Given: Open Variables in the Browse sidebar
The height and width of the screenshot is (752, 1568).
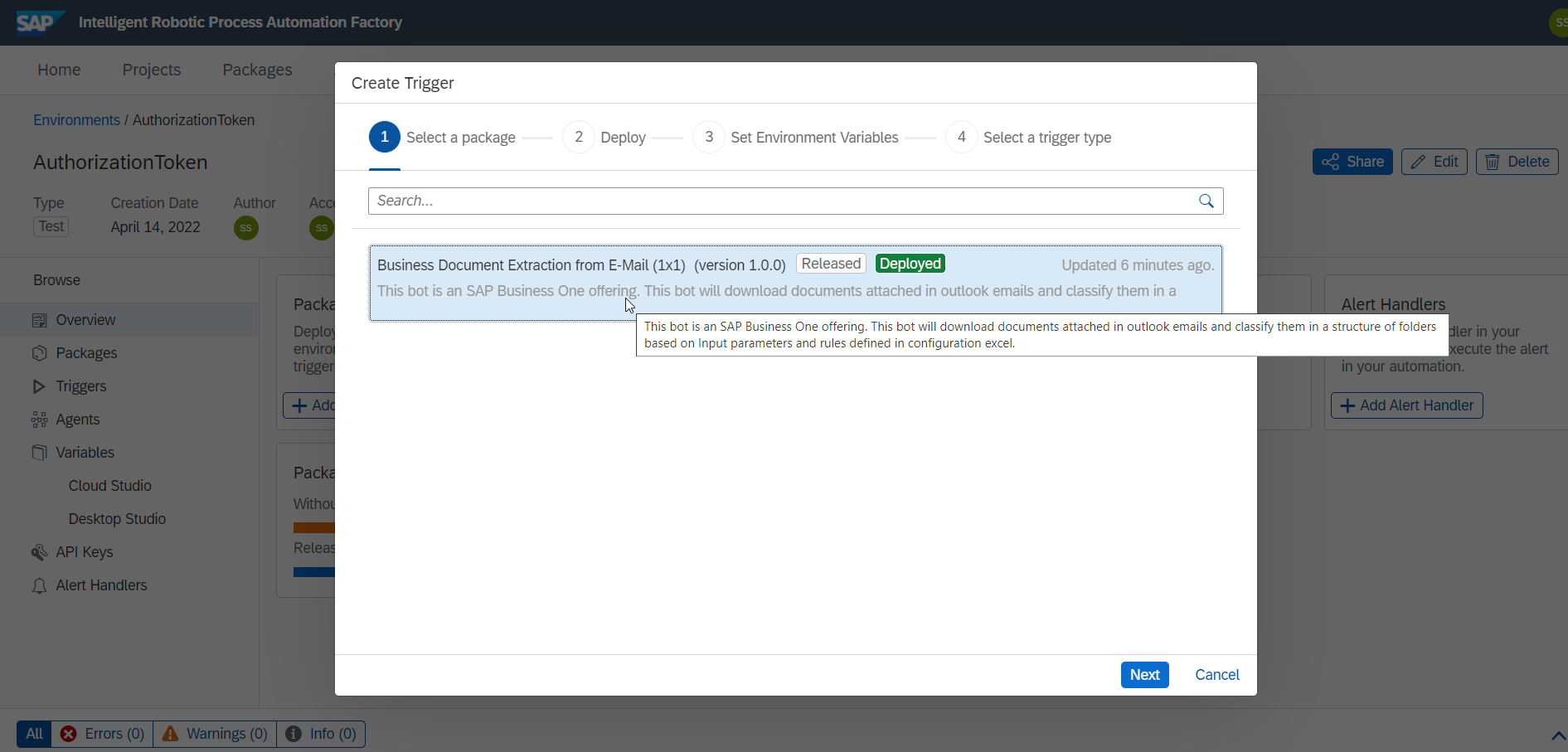Looking at the screenshot, I should (x=129, y=453).
